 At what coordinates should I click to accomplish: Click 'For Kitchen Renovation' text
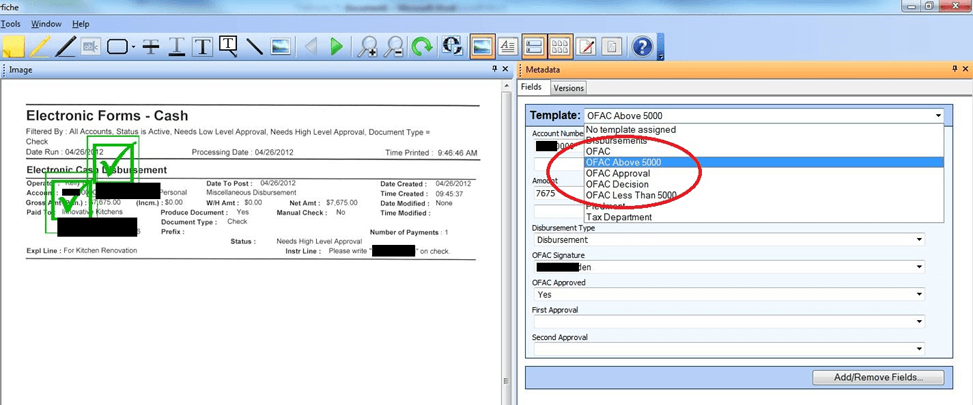coord(101,251)
